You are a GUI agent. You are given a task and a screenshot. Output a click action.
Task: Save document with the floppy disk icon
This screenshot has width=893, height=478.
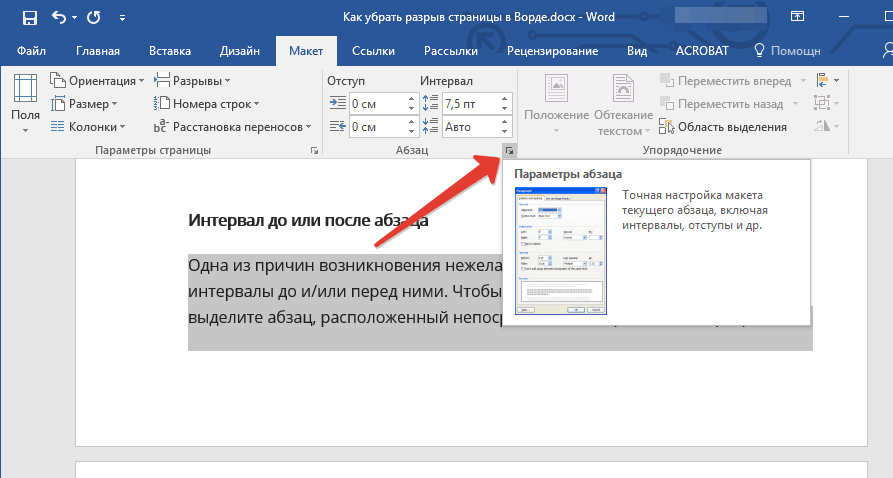point(30,18)
